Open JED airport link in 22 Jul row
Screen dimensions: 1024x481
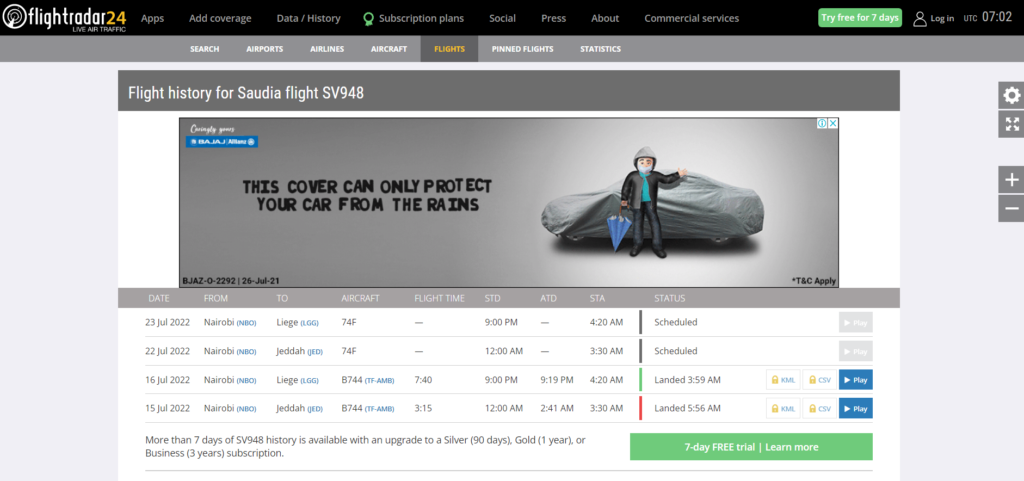[315, 352]
